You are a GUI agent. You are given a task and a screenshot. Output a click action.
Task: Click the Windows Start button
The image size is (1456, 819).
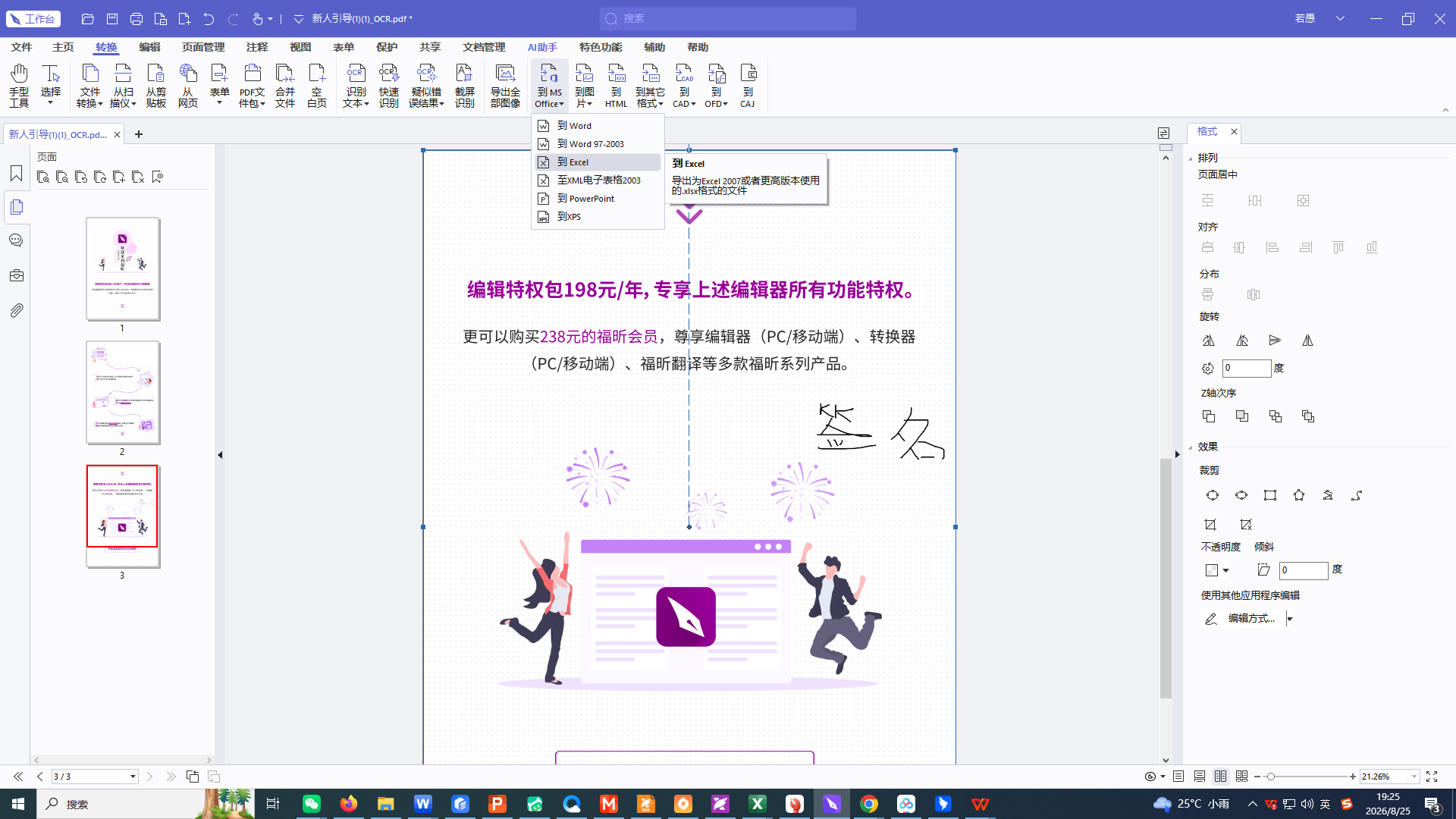tap(18, 804)
